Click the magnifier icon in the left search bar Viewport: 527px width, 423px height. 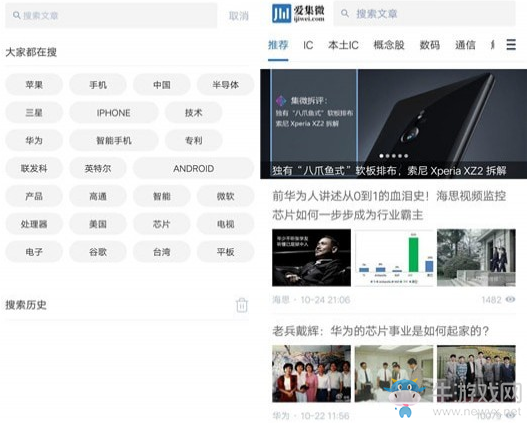tap(16, 15)
